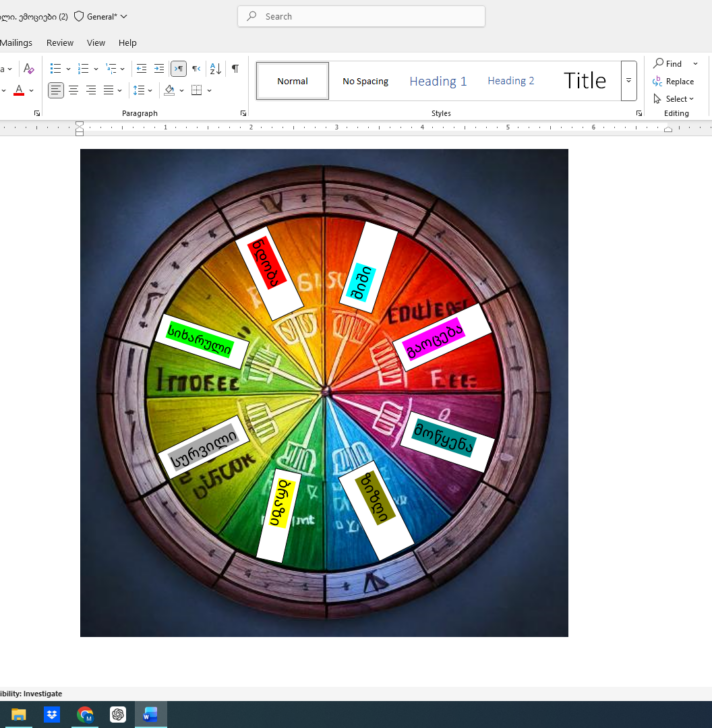Decrease the paragraph indent
This screenshot has width=712, height=728.
141,68
